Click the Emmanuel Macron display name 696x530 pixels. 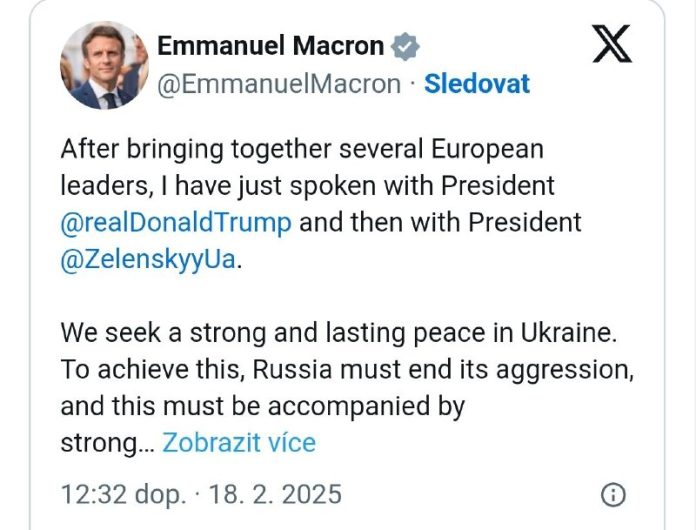pos(270,46)
